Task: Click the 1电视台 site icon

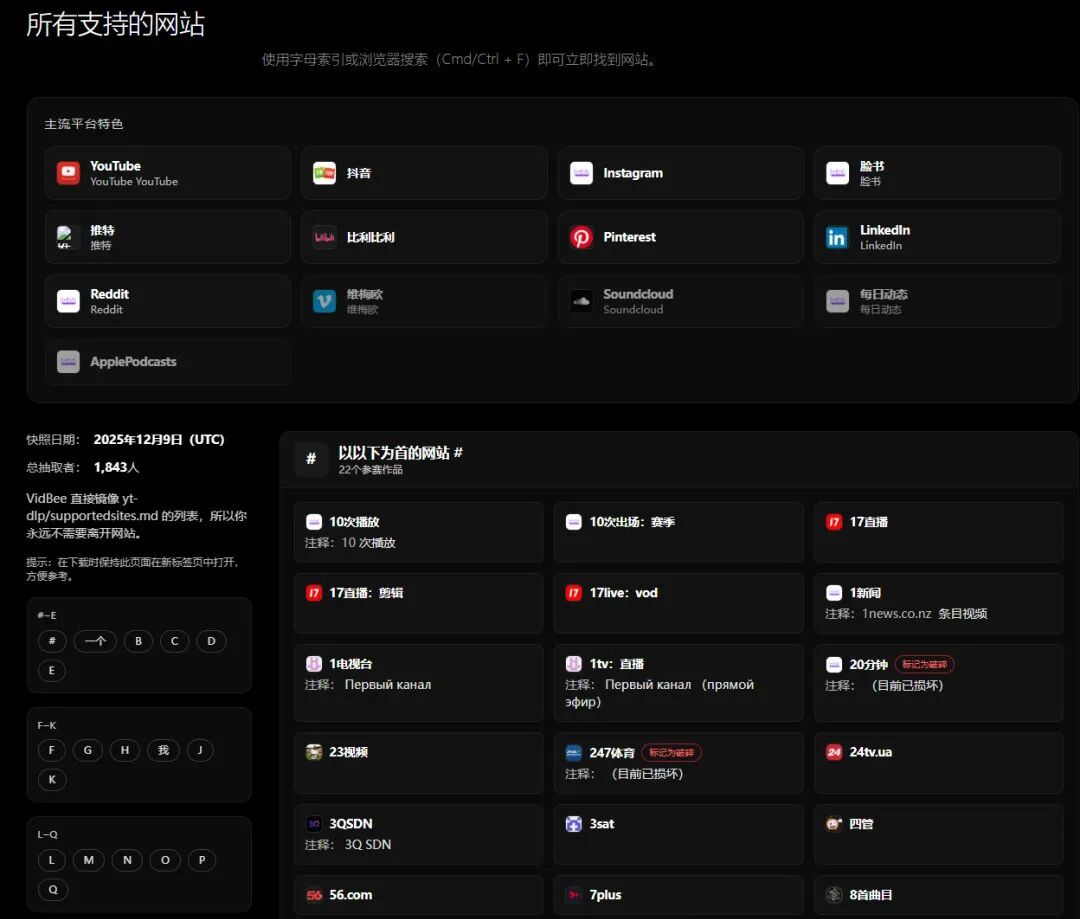Action: click(313, 663)
